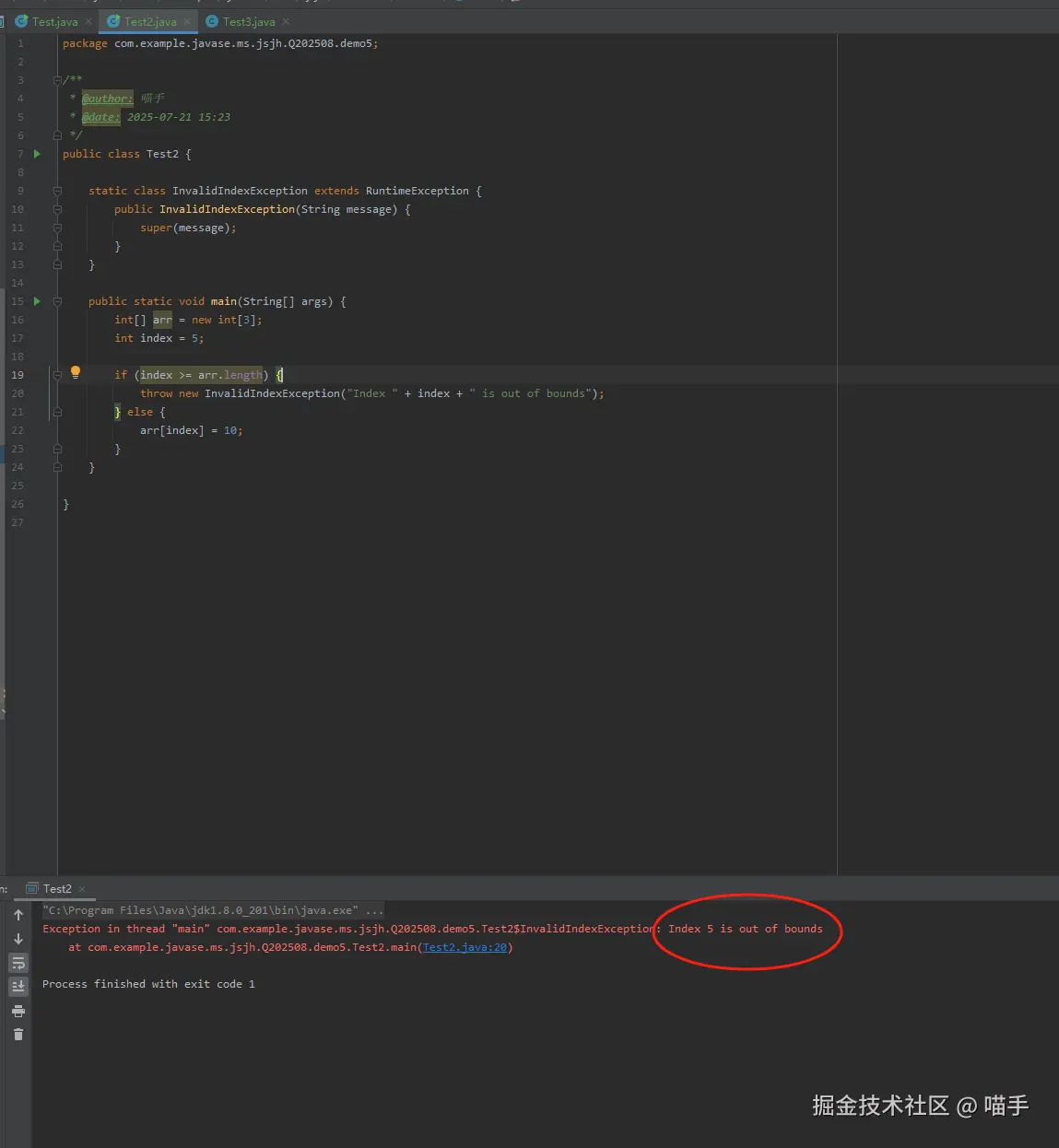Click fold end marker on line 24
This screenshot has width=1059, height=1148.
coord(57,467)
